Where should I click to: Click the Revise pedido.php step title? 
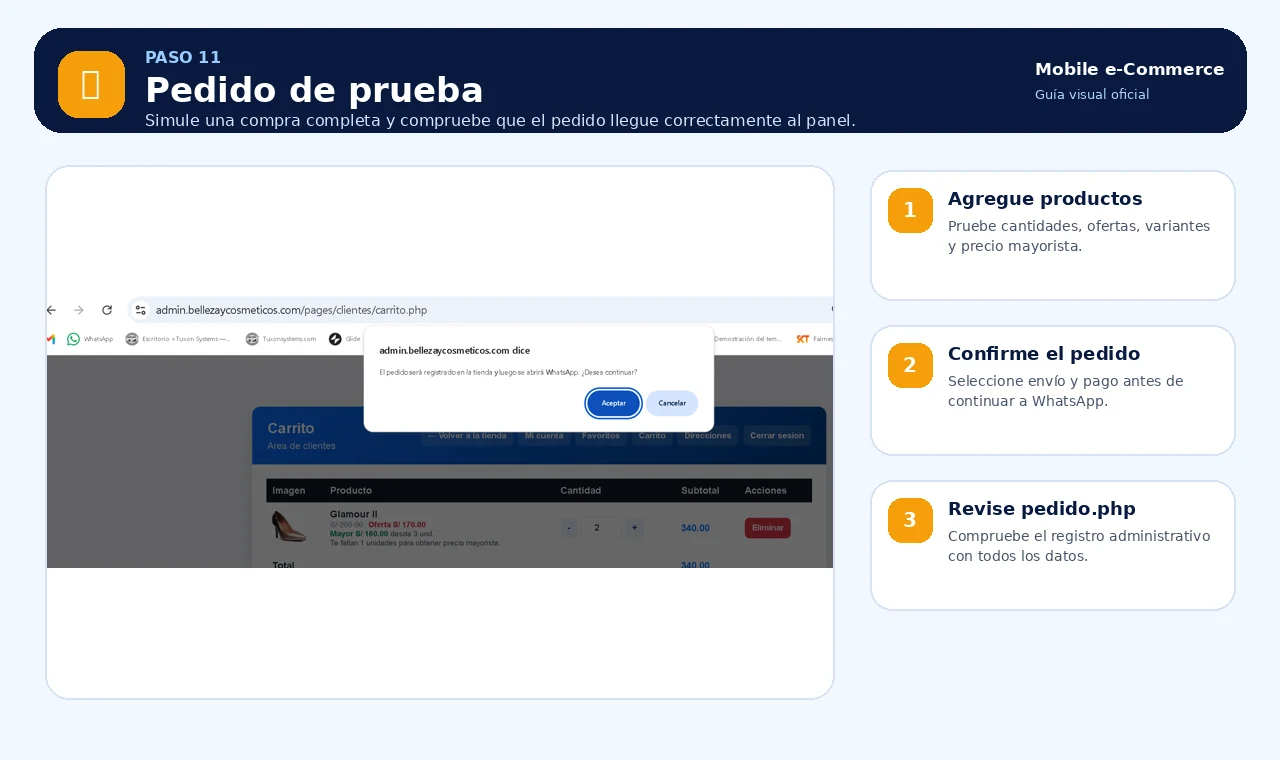(x=1042, y=509)
